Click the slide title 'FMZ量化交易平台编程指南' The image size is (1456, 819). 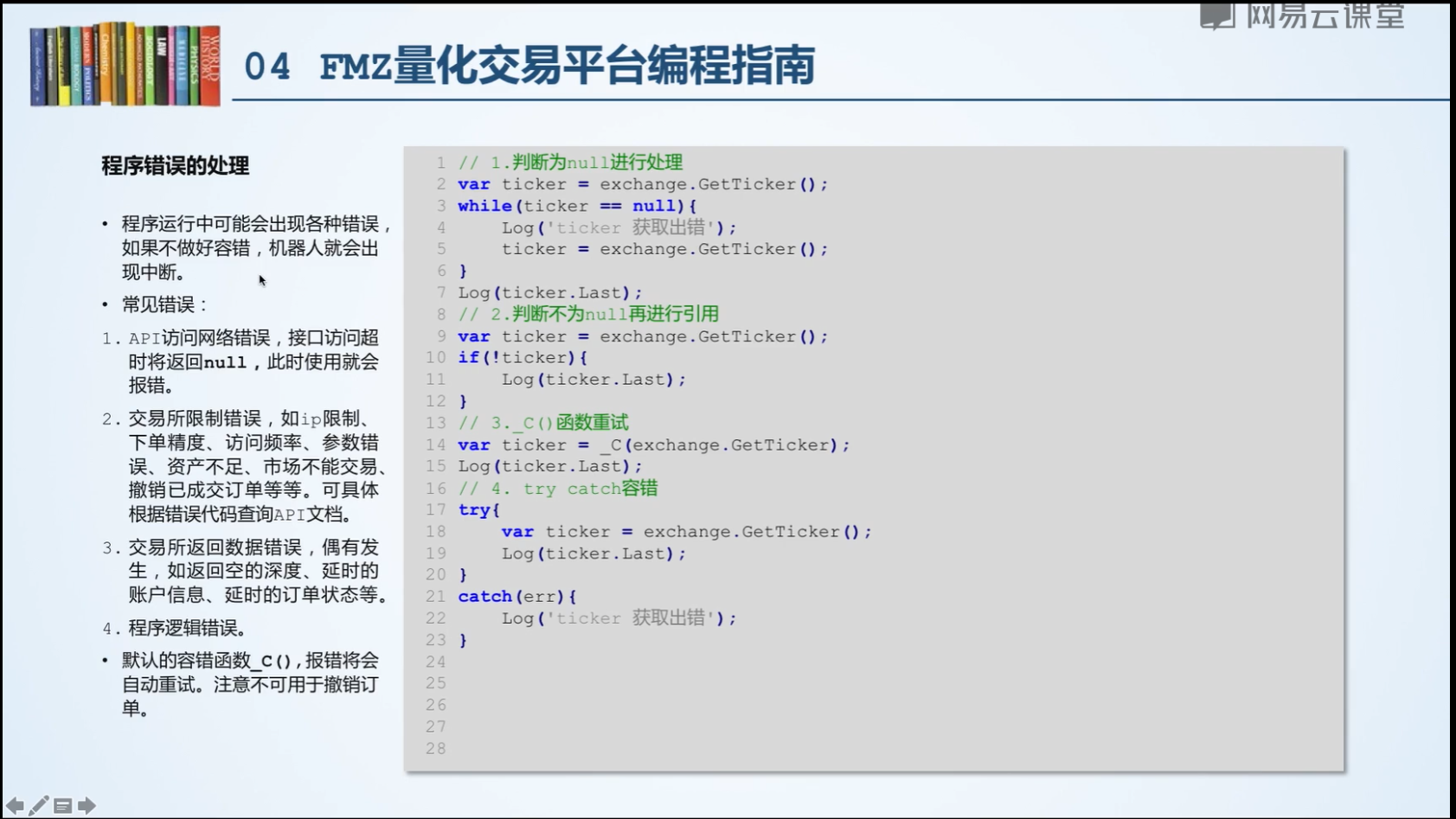[567, 67]
